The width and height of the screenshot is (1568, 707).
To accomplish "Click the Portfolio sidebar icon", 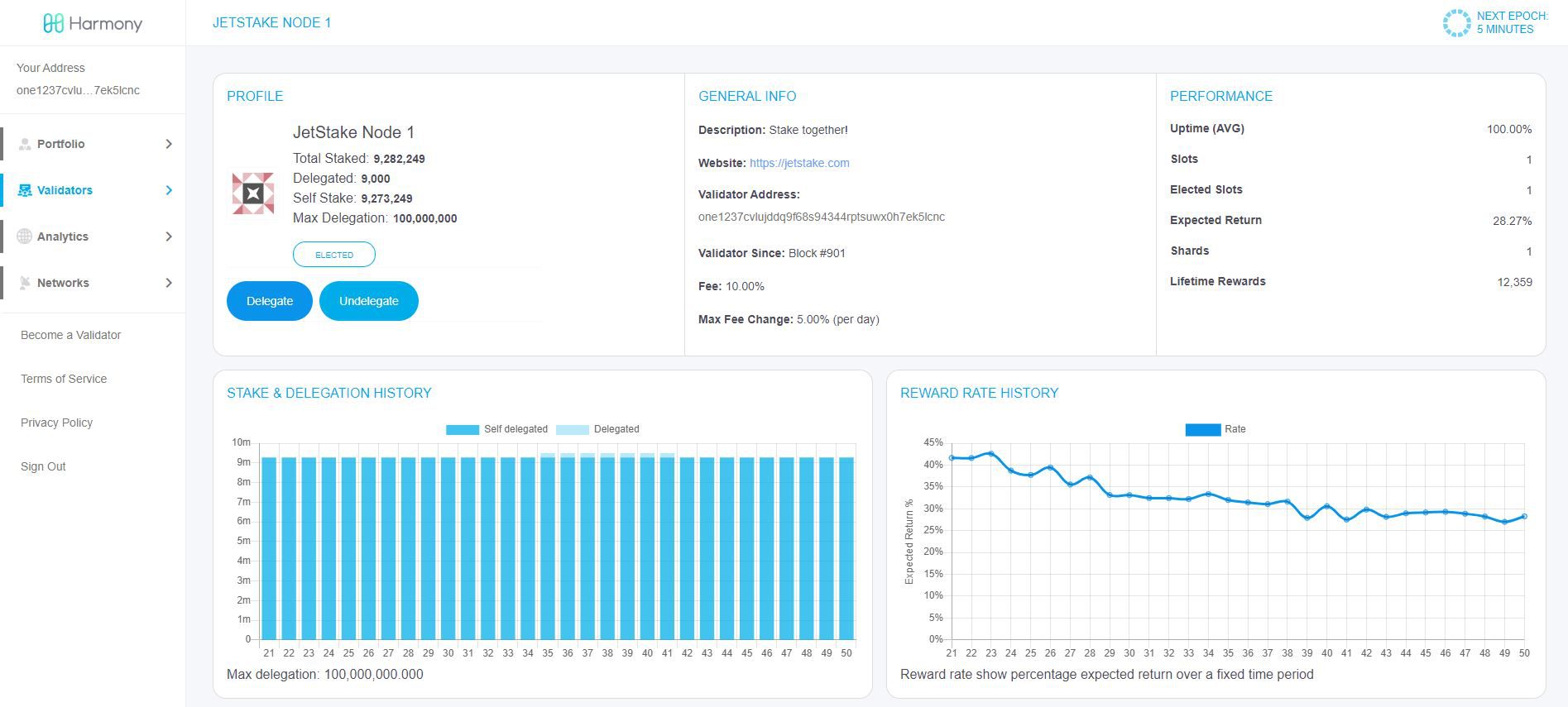I will 25,144.
